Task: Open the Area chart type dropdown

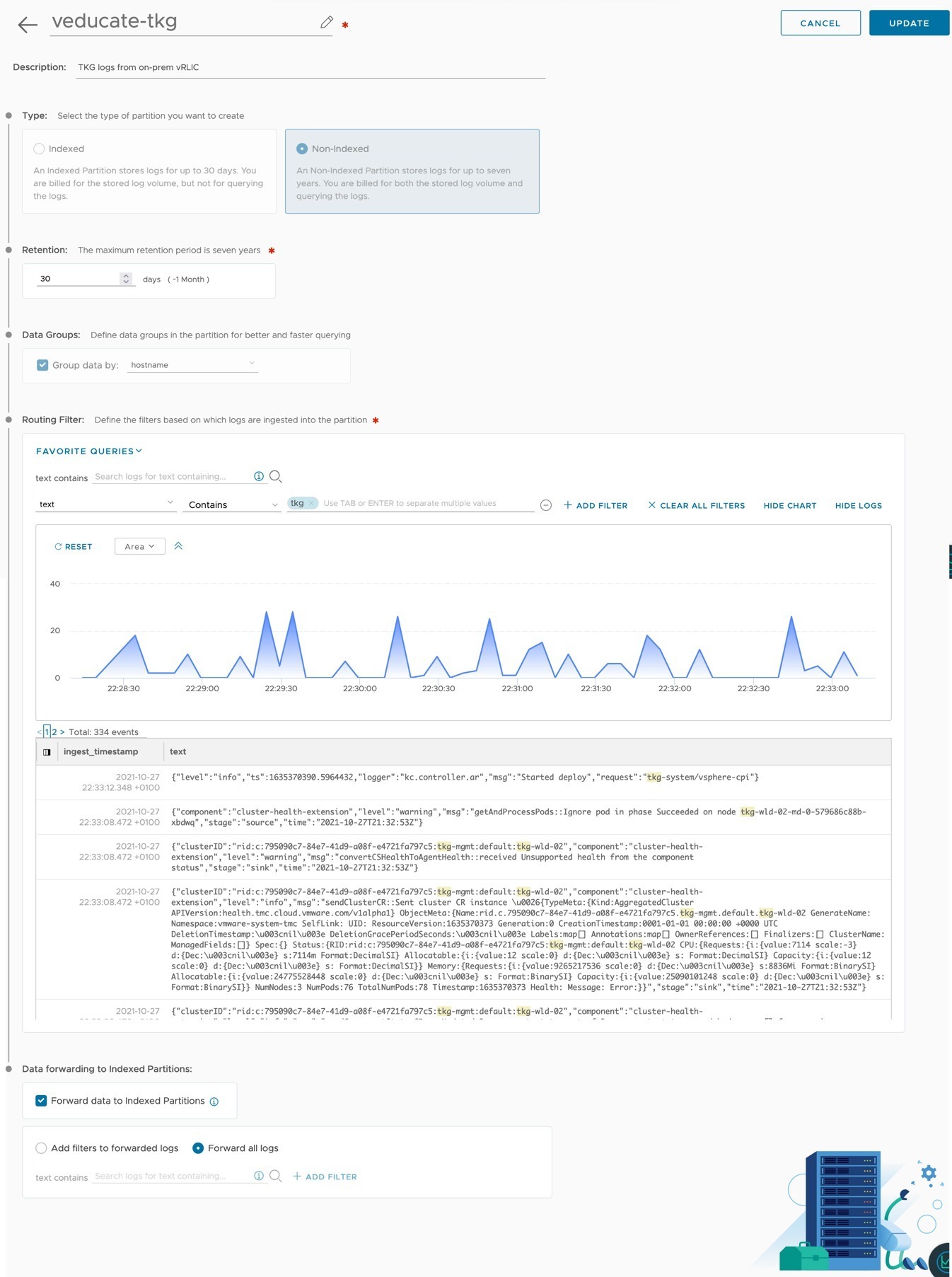Action: point(139,546)
